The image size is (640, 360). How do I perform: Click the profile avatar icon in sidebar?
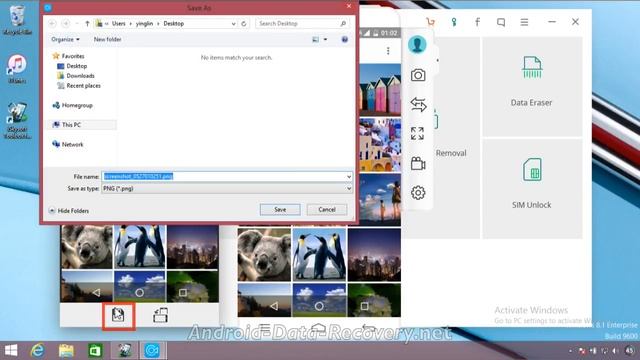tap(417, 44)
